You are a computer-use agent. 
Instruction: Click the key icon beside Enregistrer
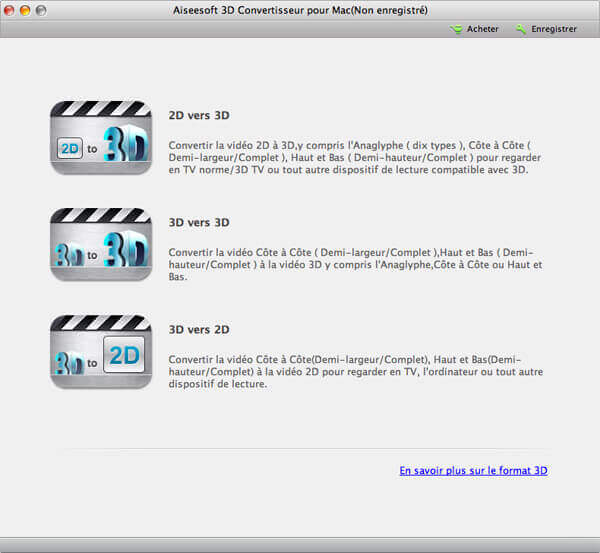tap(521, 30)
